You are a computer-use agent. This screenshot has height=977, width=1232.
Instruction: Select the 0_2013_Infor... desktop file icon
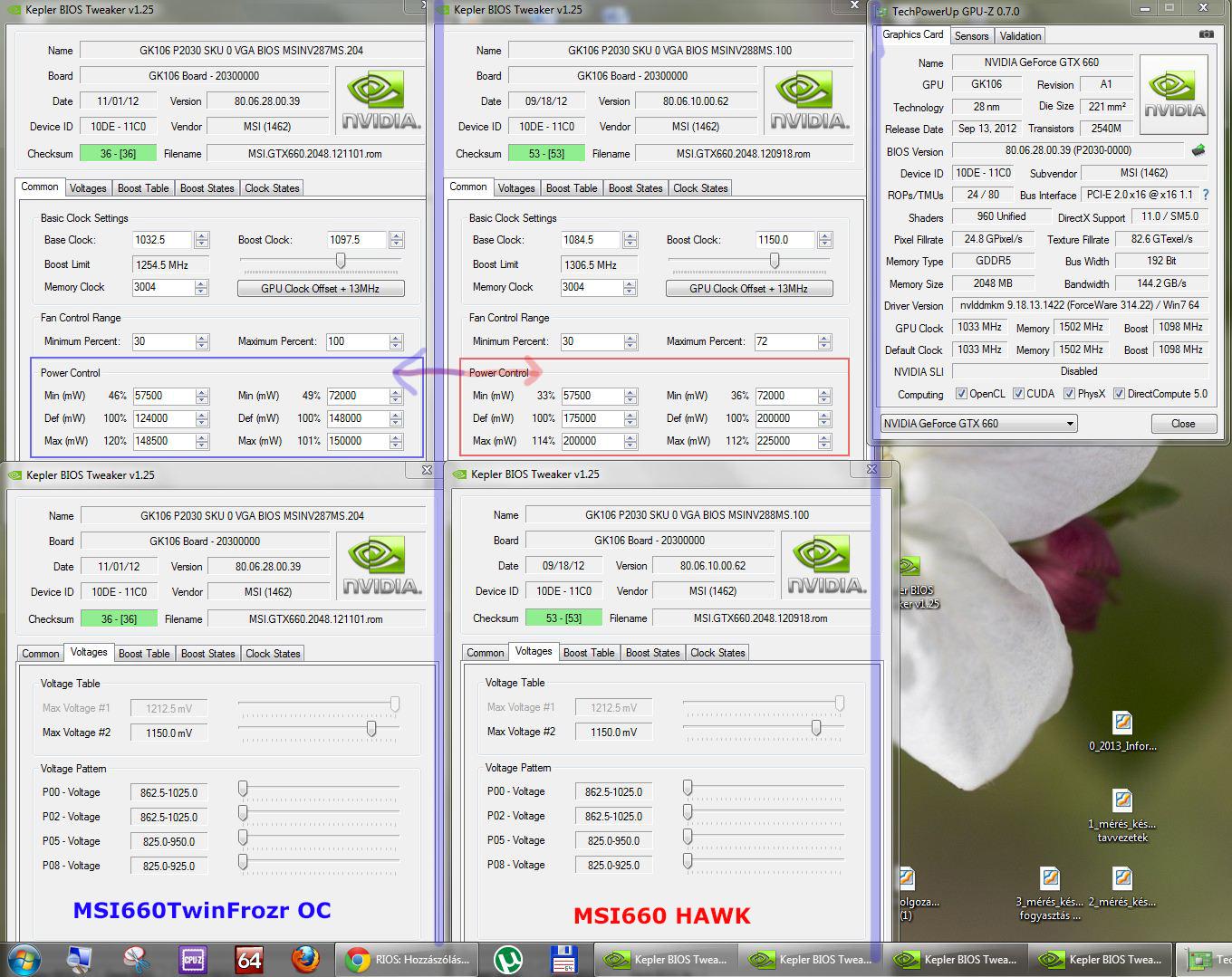(1122, 731)
